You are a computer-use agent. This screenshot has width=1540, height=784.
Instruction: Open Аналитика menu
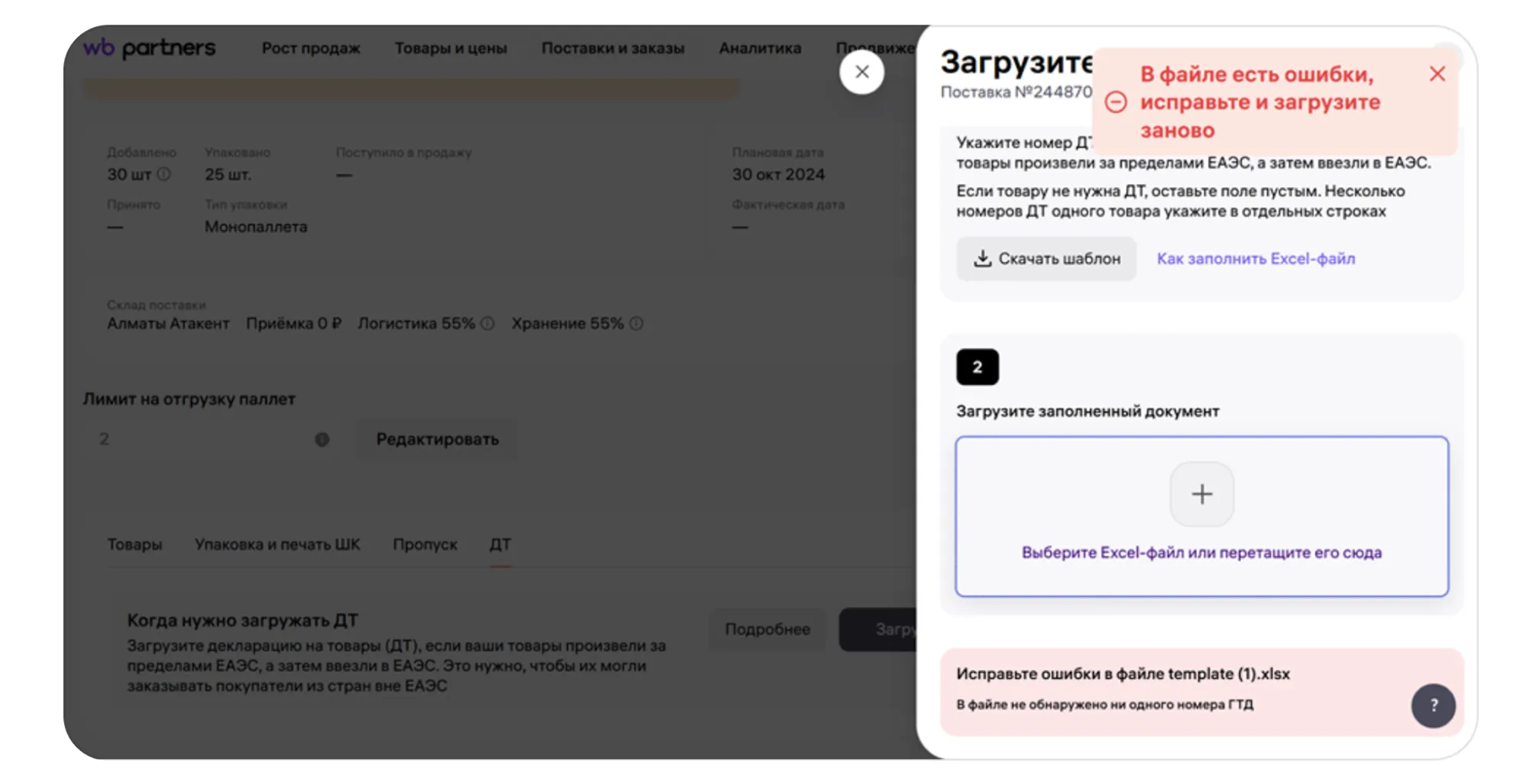pyautogui.click(x=760, y=48)
